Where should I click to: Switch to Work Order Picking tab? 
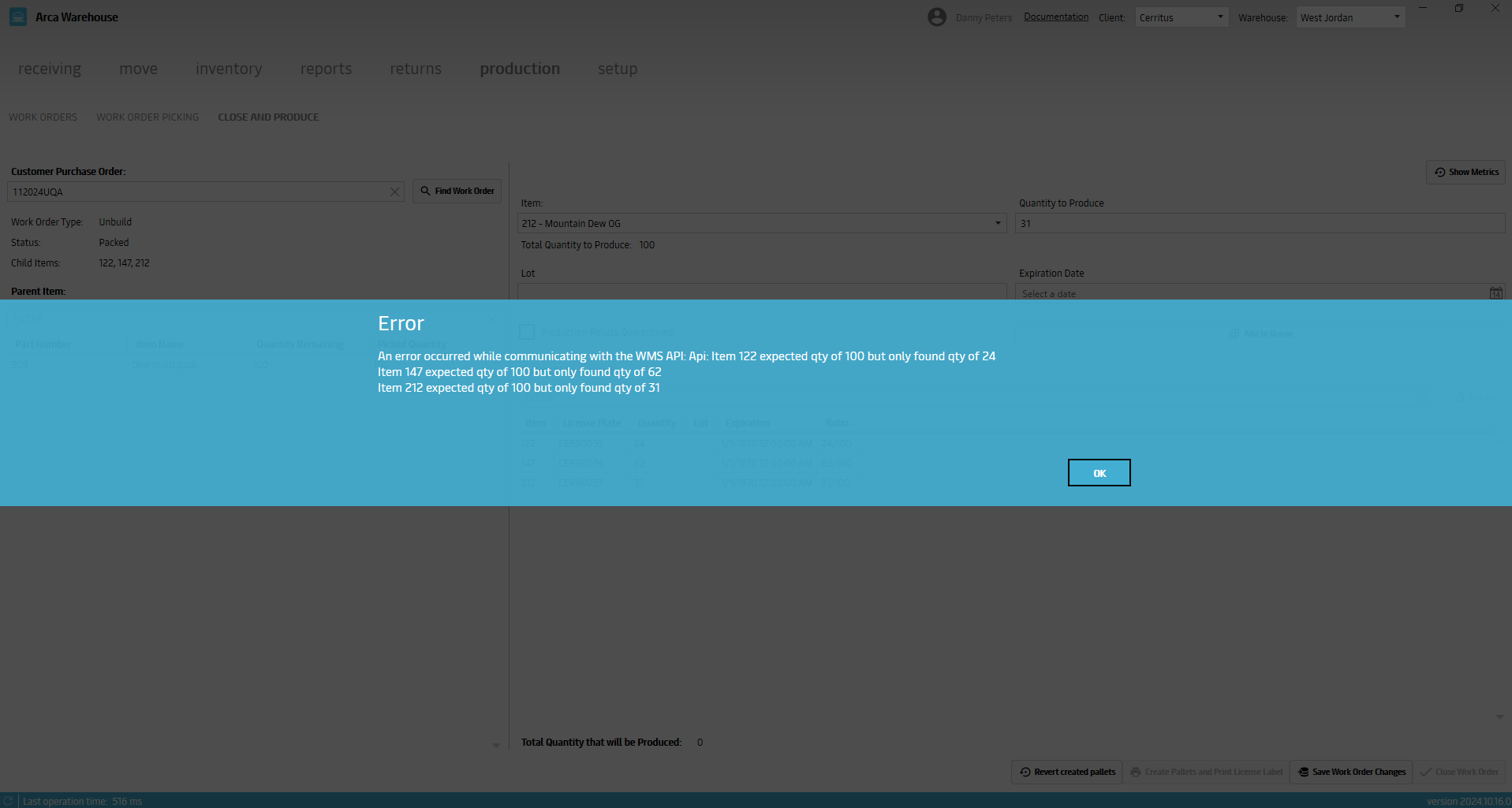(147, 117)
